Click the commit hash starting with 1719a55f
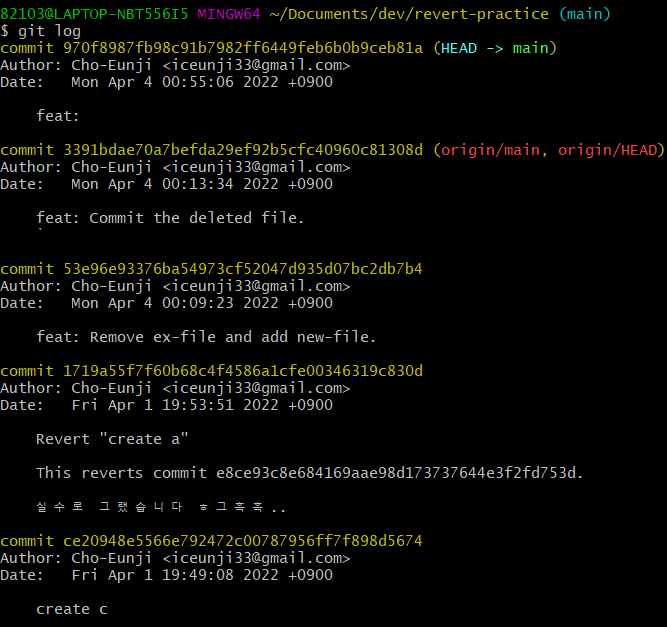Image resolution: width=667 pixels, height=627 pixels. click(238, 371)
